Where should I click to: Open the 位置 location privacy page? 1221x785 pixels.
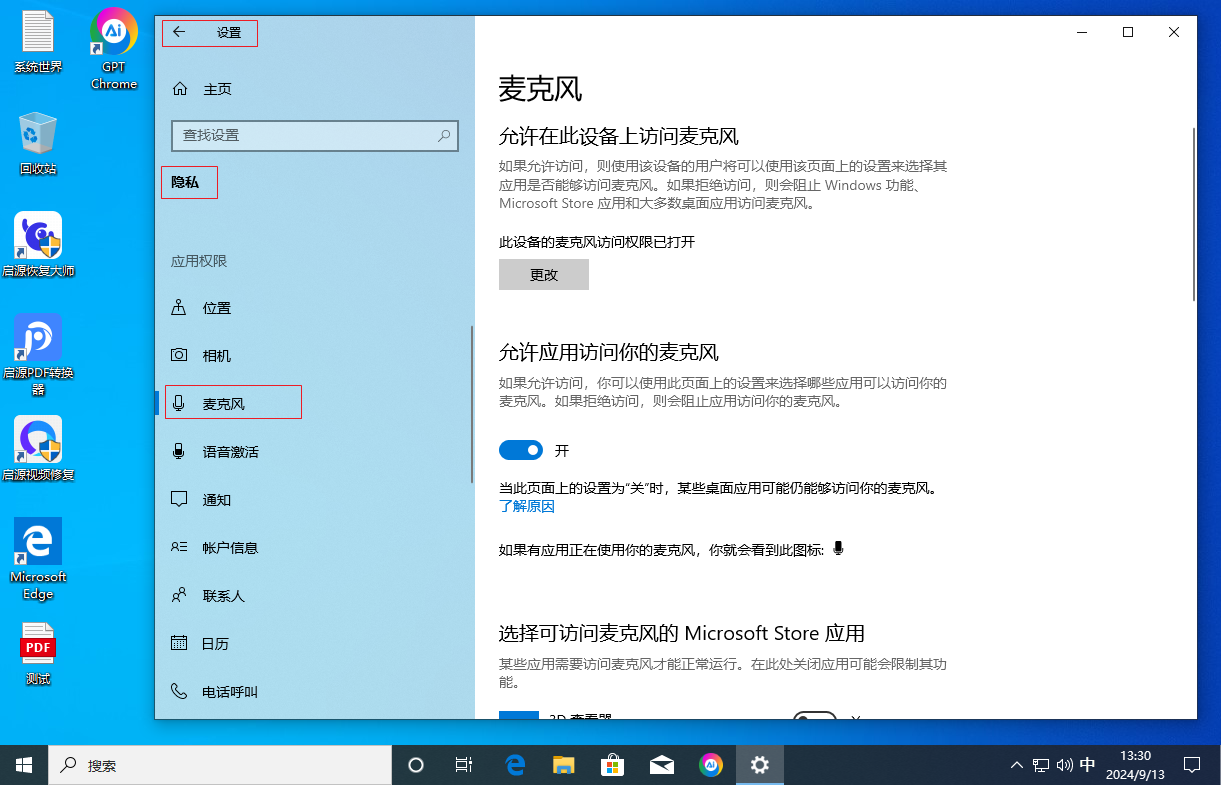click(216, 308)
